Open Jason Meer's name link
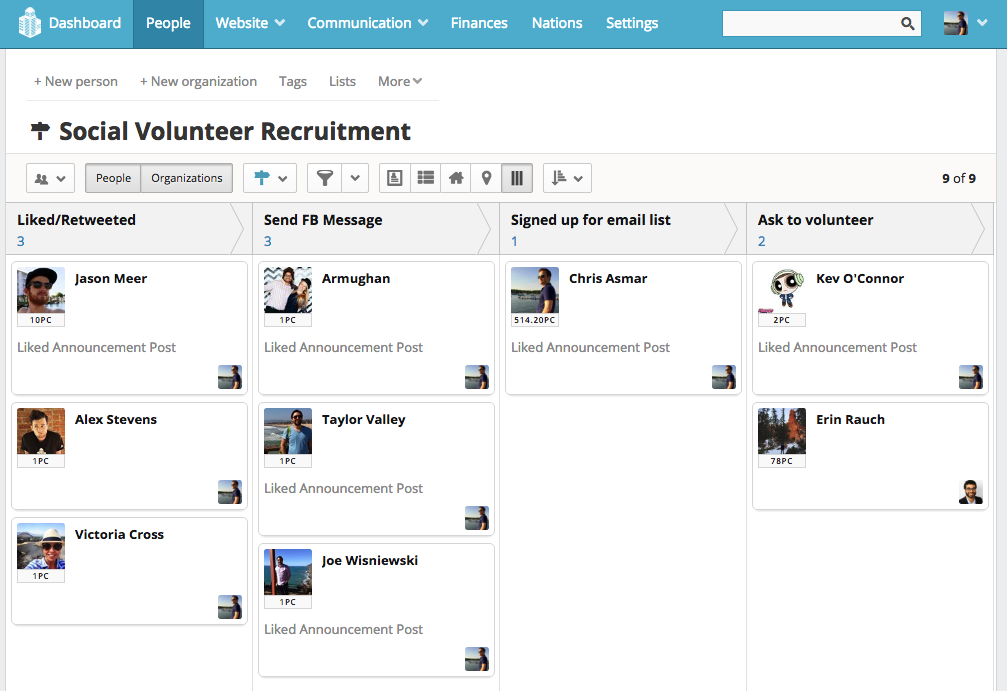This screenshot has width=1007, height=691. 110,279
